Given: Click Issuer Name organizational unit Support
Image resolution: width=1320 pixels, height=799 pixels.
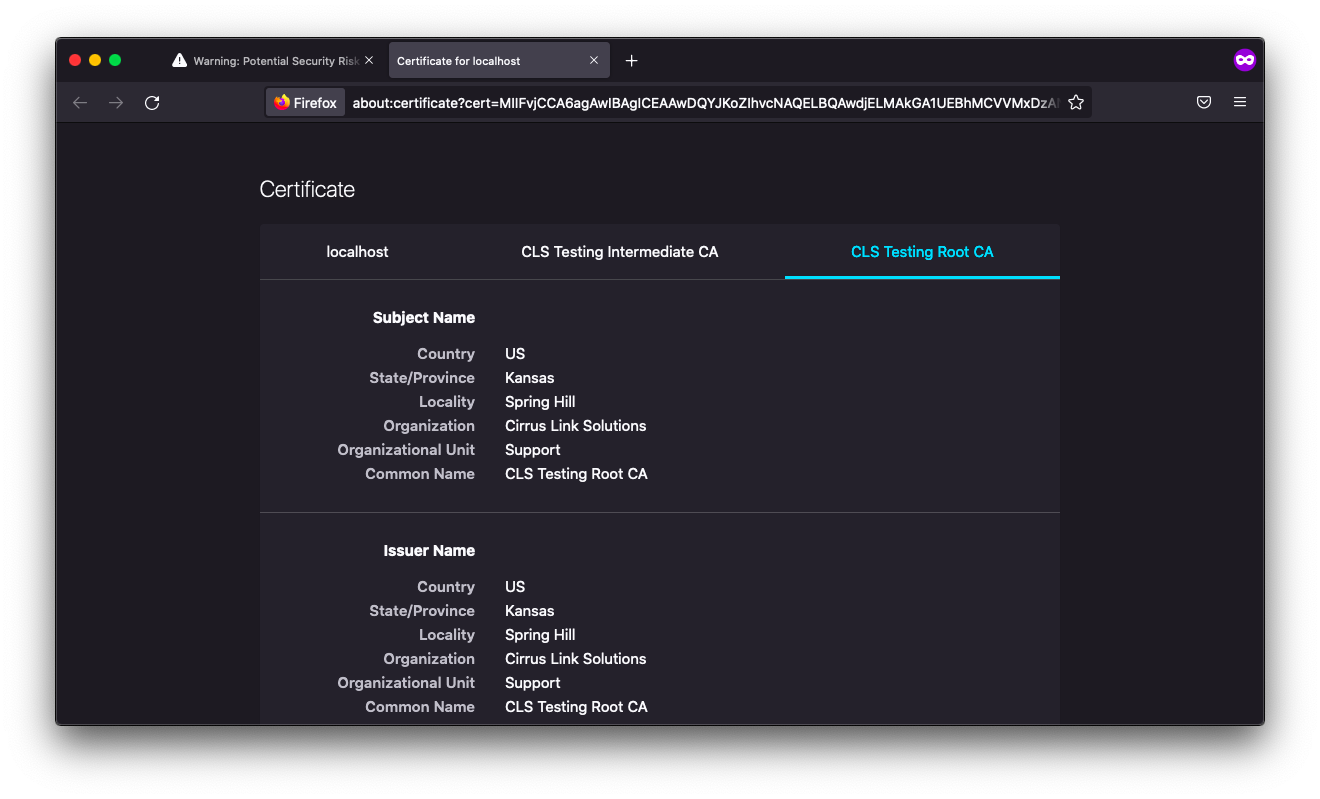Looking at the screenshot, I should tap(532, 683).
